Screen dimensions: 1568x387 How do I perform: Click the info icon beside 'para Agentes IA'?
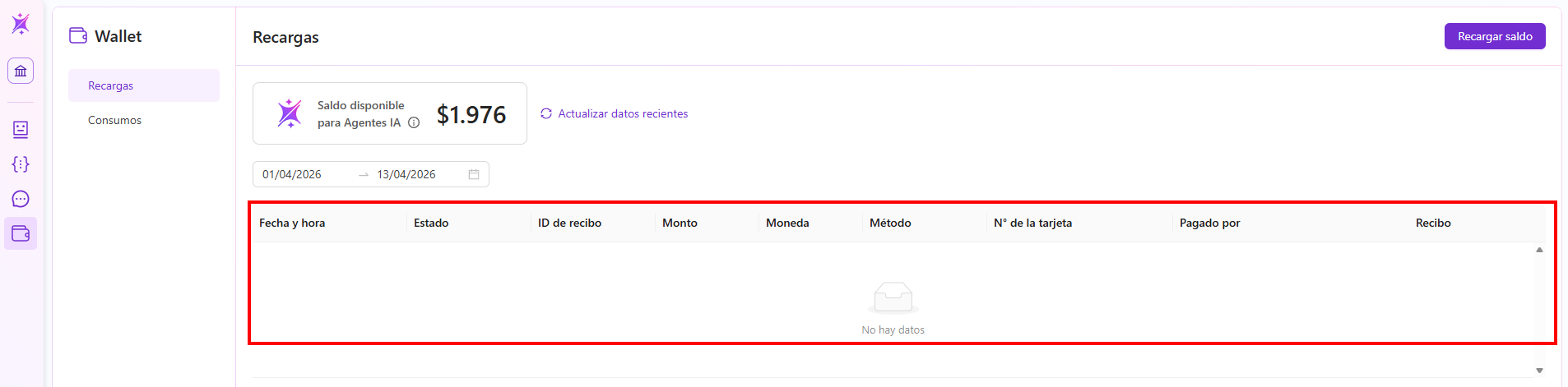tap(414, 123)
